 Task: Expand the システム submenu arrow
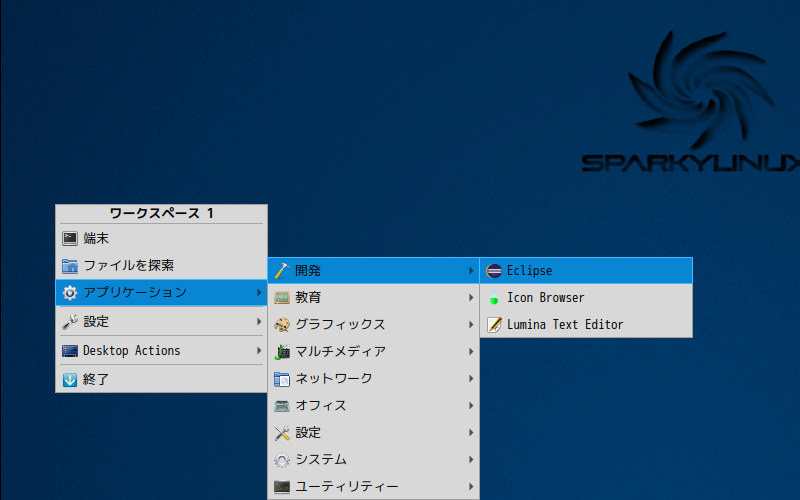point(471,460)
